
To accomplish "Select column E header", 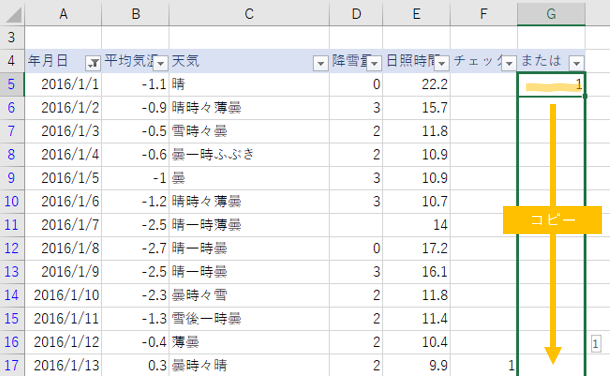I will click(416, 14).
